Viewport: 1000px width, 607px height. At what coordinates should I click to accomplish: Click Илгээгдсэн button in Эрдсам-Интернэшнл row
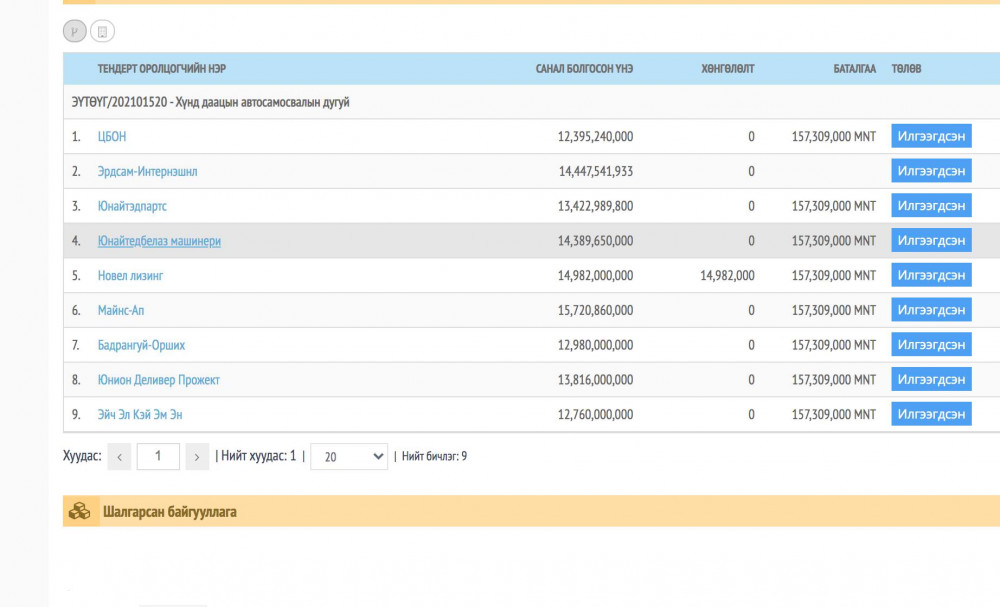point(931,171)
